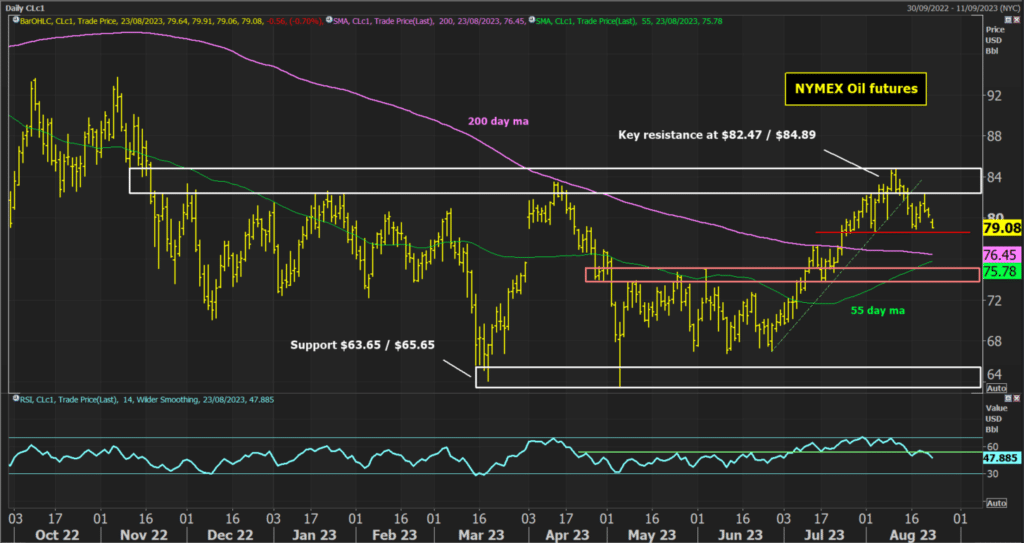1024x543 pixels.
Task: Click the Oct 22 month label
Action: click(x=57, y=535)
